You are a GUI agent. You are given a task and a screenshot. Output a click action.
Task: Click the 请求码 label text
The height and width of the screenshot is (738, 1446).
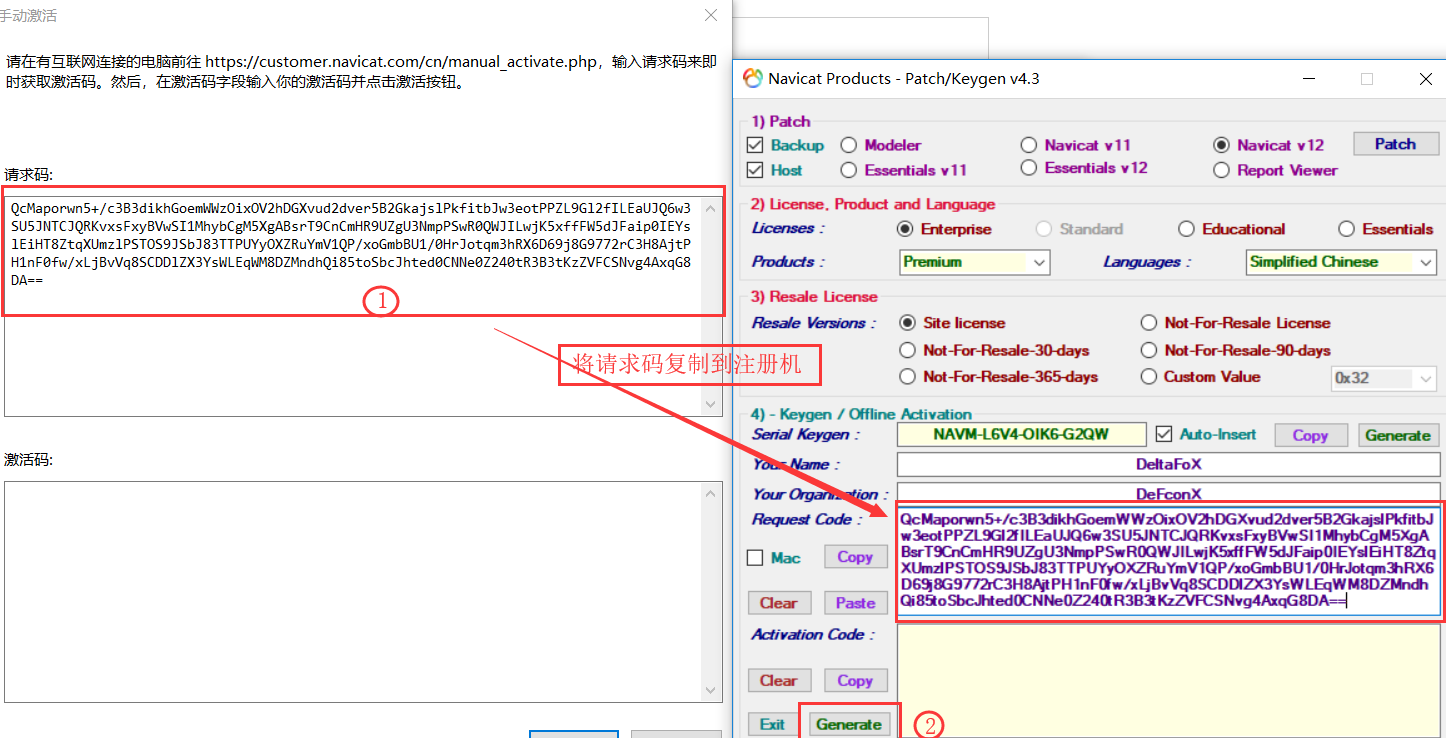pos(28,174)
